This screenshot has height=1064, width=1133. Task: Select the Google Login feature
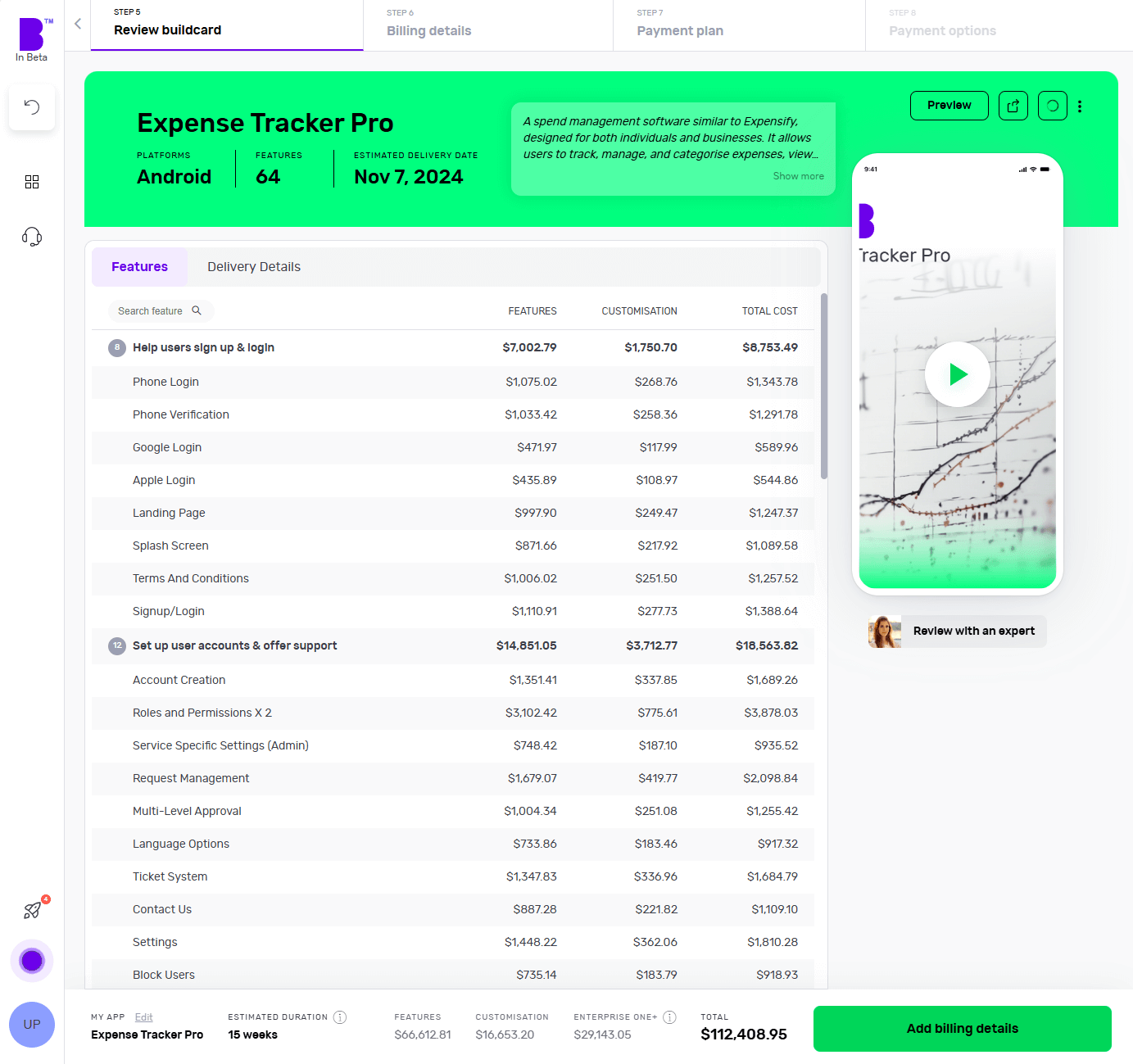(453, 448)
